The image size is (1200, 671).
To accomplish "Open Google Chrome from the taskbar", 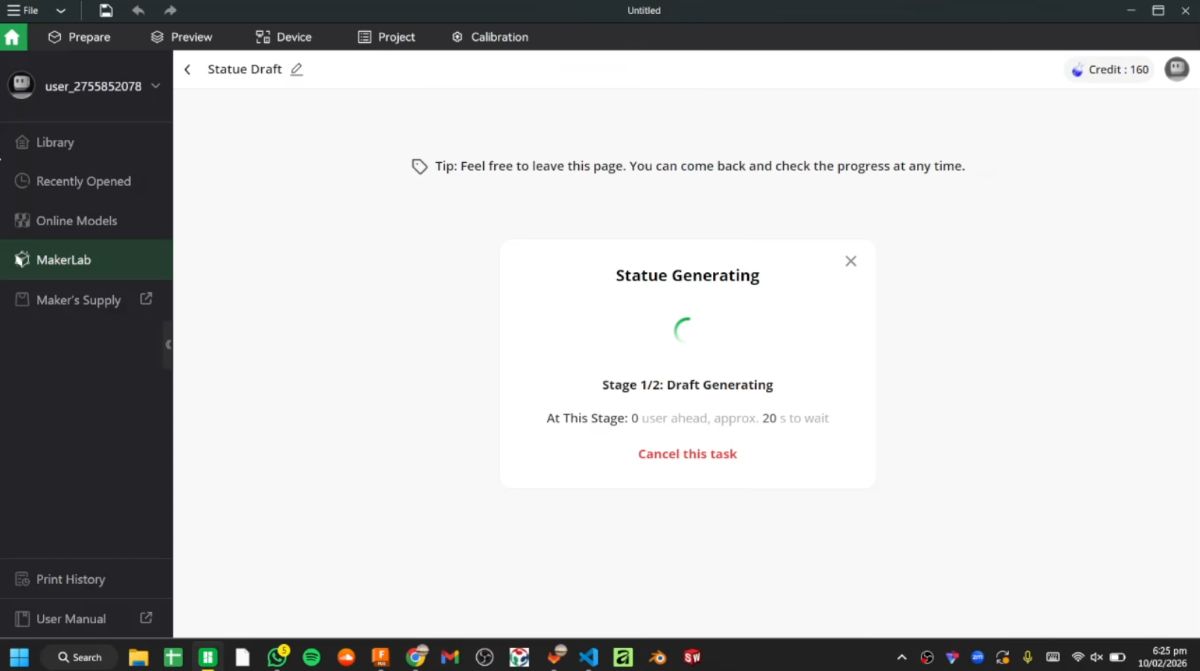I will pos(415,657).
